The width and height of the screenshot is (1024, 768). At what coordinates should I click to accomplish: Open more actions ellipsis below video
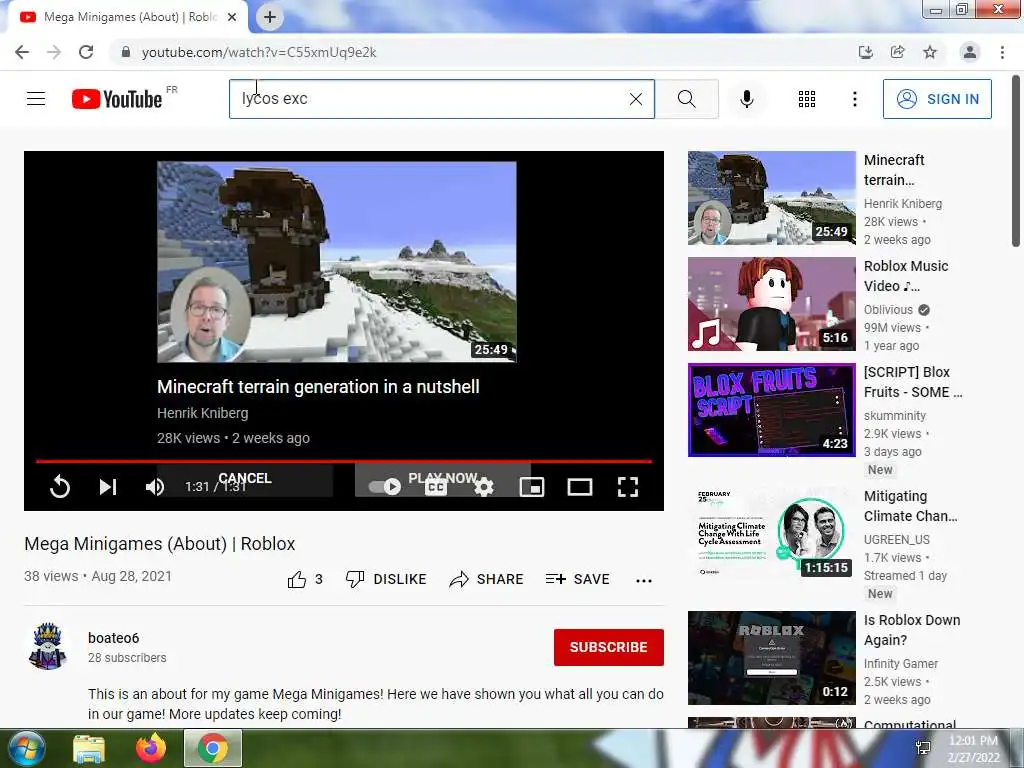[x=644, y=581]
